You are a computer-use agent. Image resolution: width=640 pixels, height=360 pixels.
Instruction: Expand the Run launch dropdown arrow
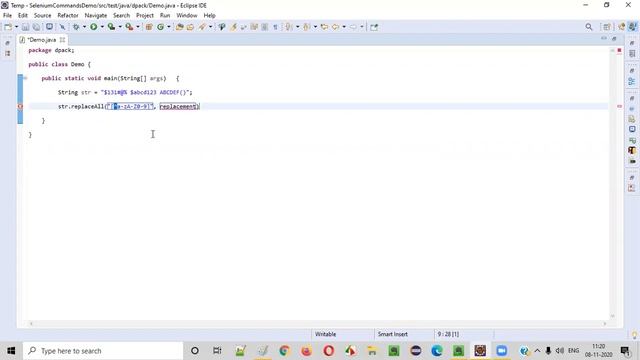coord(102,27)
